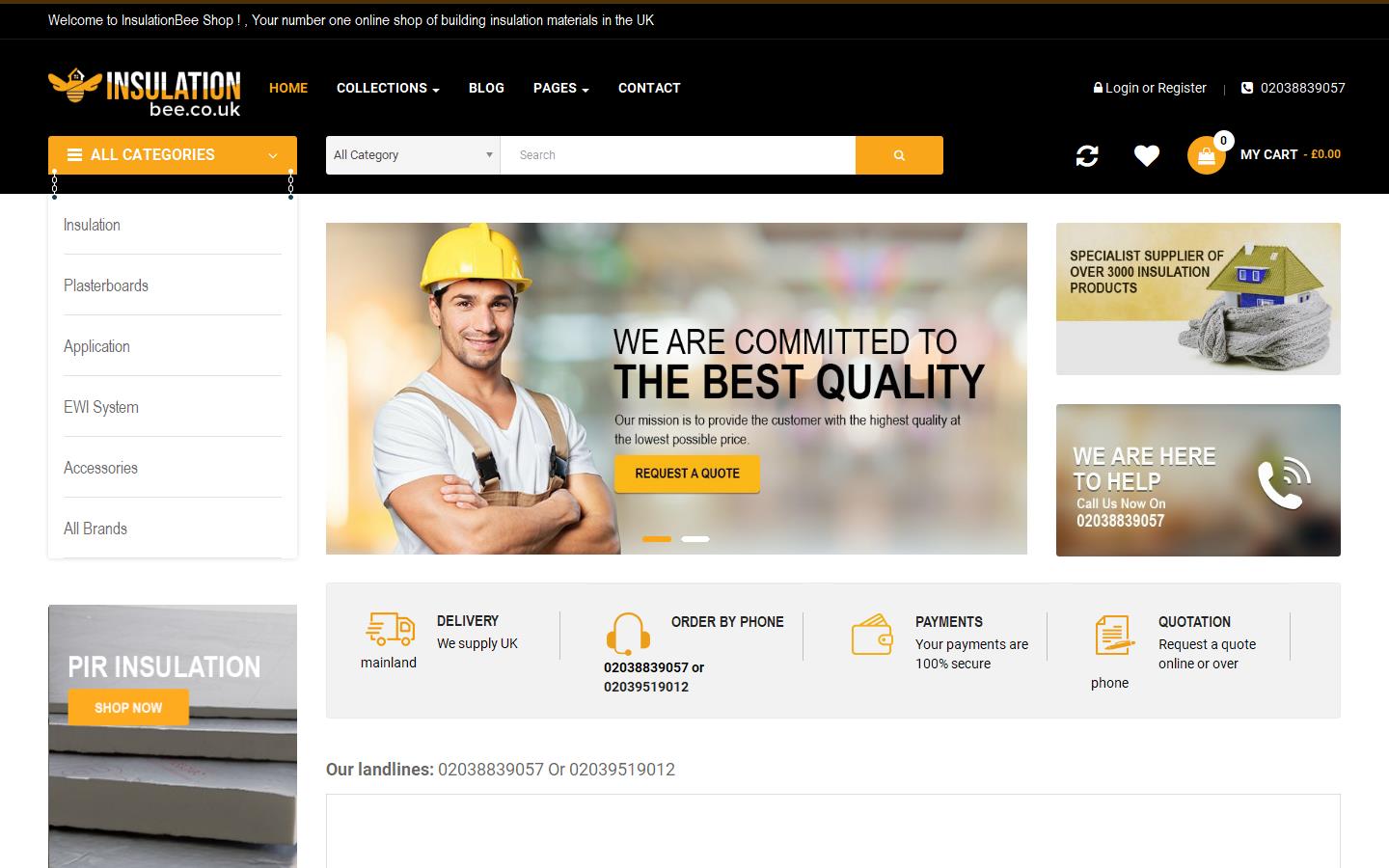
Task: Click the compare products refresh icon
Action: pyautogui.click(x=1087, y=154)
